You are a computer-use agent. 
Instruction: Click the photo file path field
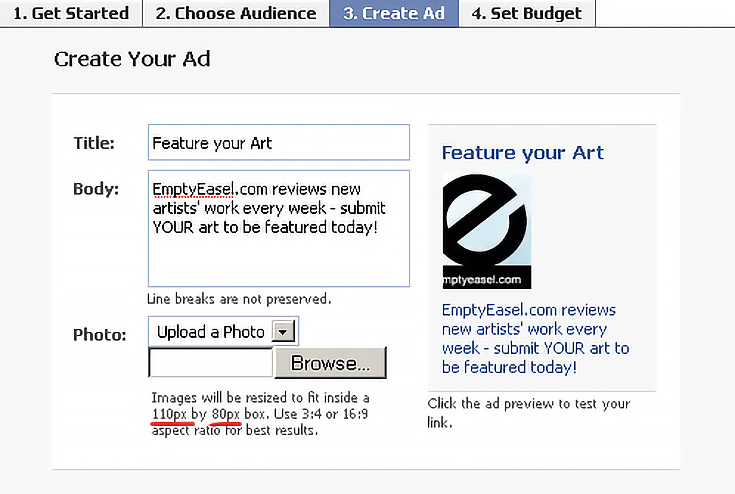click(x=210, y=362)
